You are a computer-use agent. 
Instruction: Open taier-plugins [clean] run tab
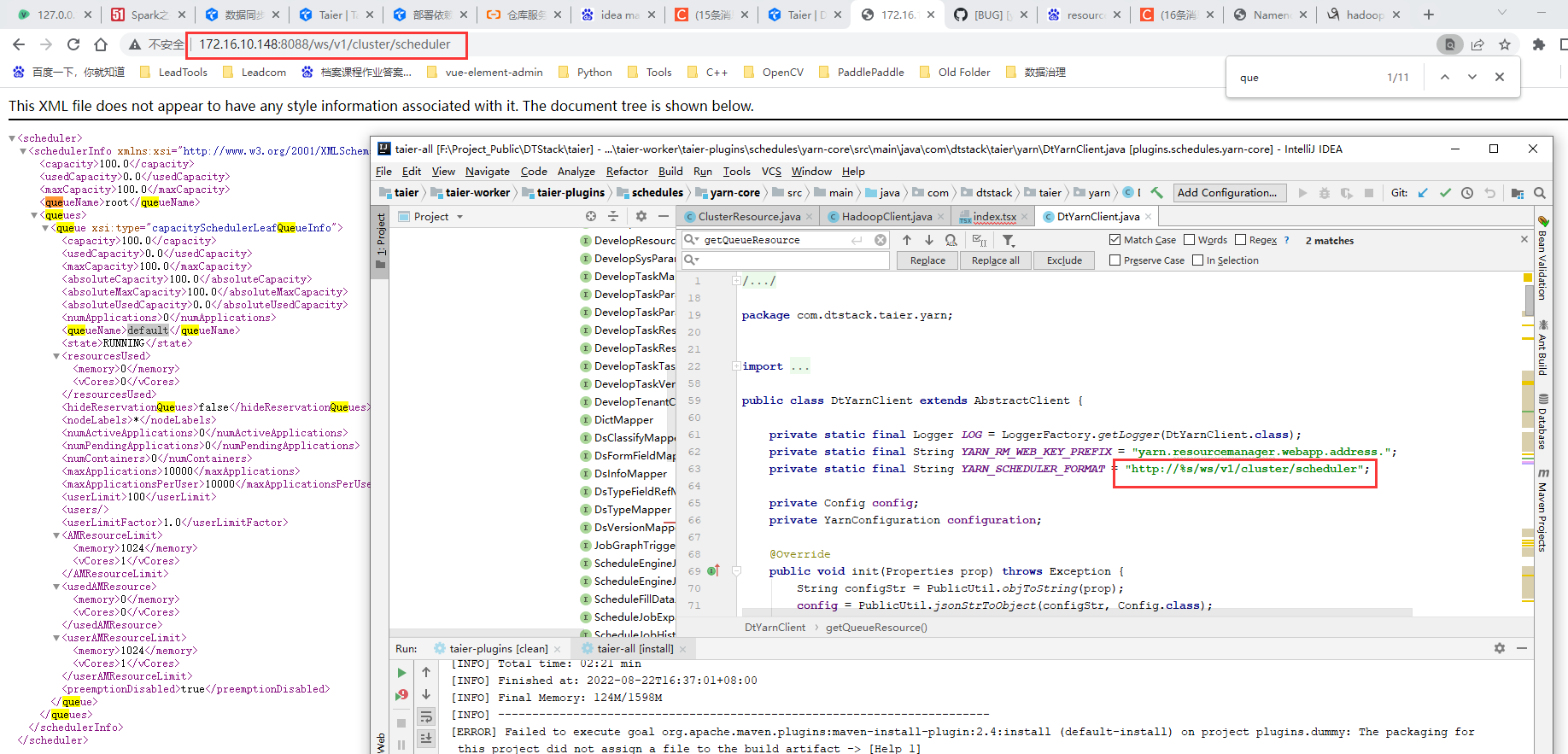point(498,649)
